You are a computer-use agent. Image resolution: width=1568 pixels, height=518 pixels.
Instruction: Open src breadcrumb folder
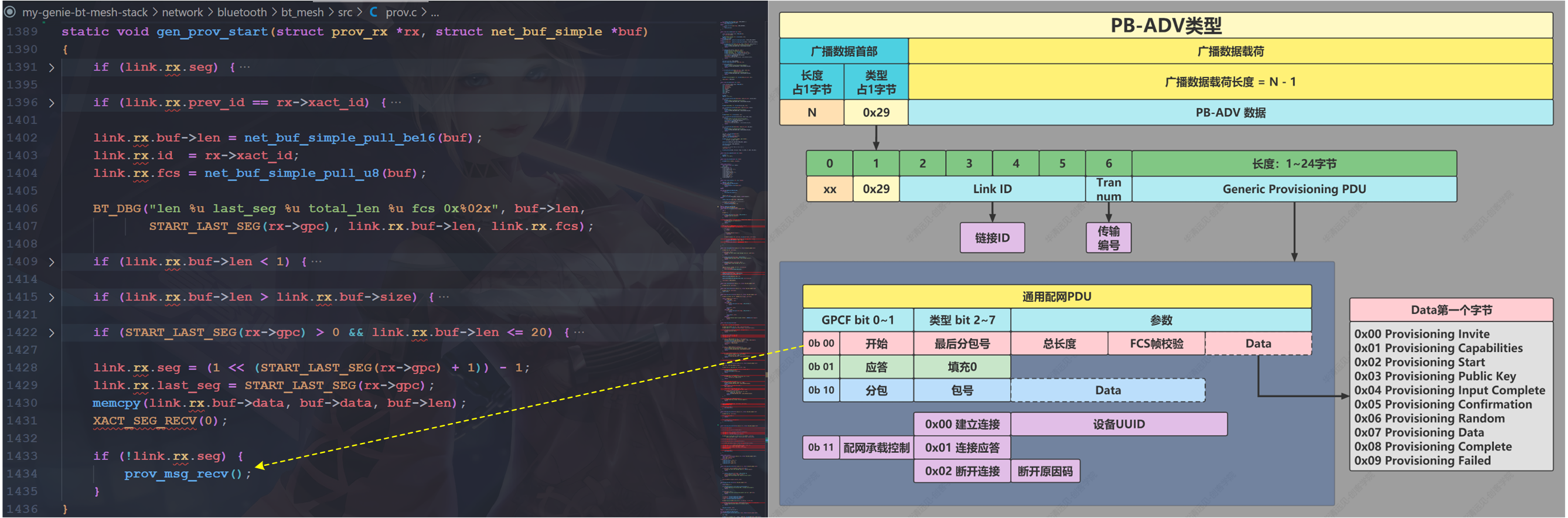(345, 12)
